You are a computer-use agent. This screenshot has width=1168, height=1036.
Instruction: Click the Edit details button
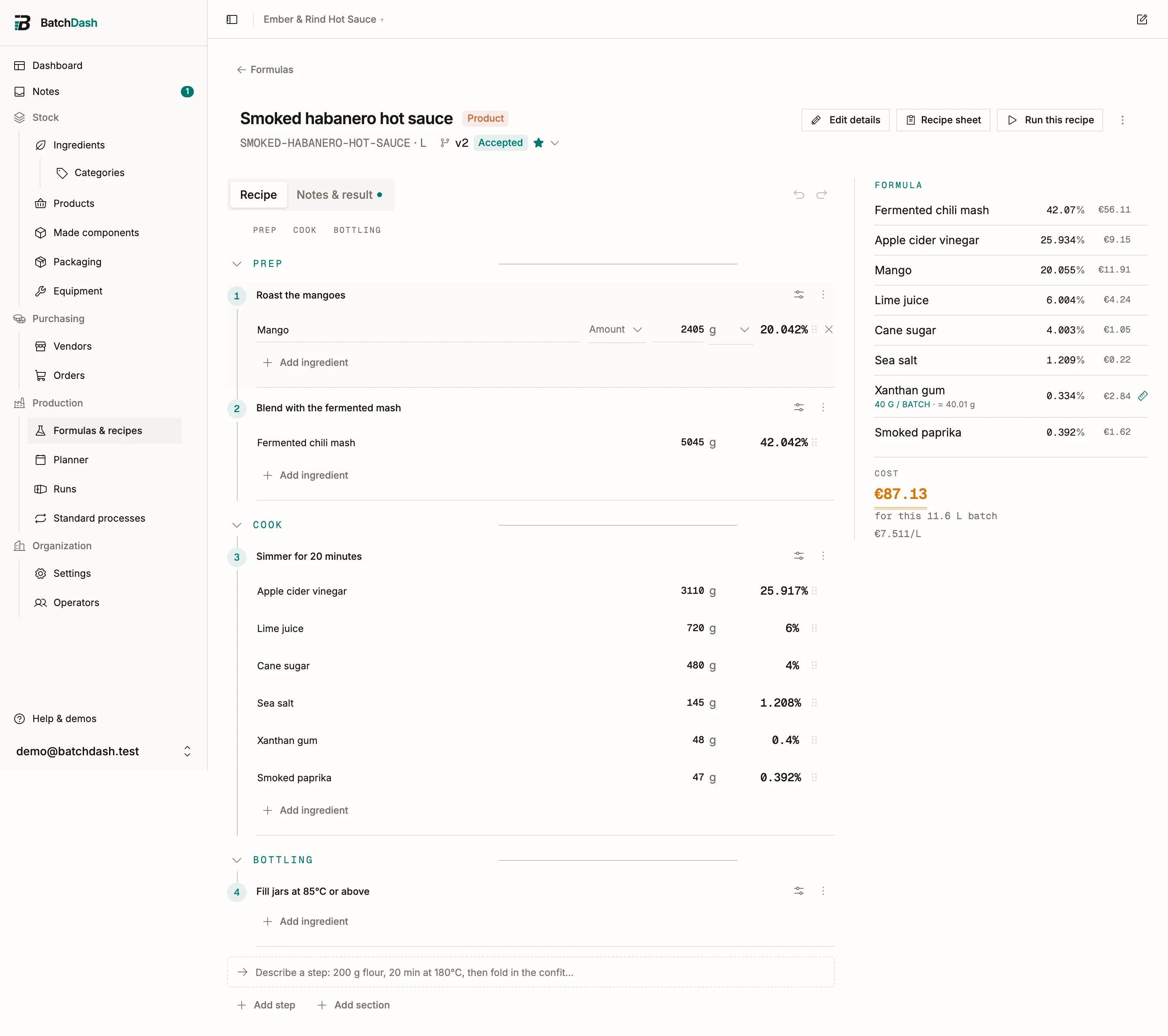pyautogui.click(x=845, y=120)
